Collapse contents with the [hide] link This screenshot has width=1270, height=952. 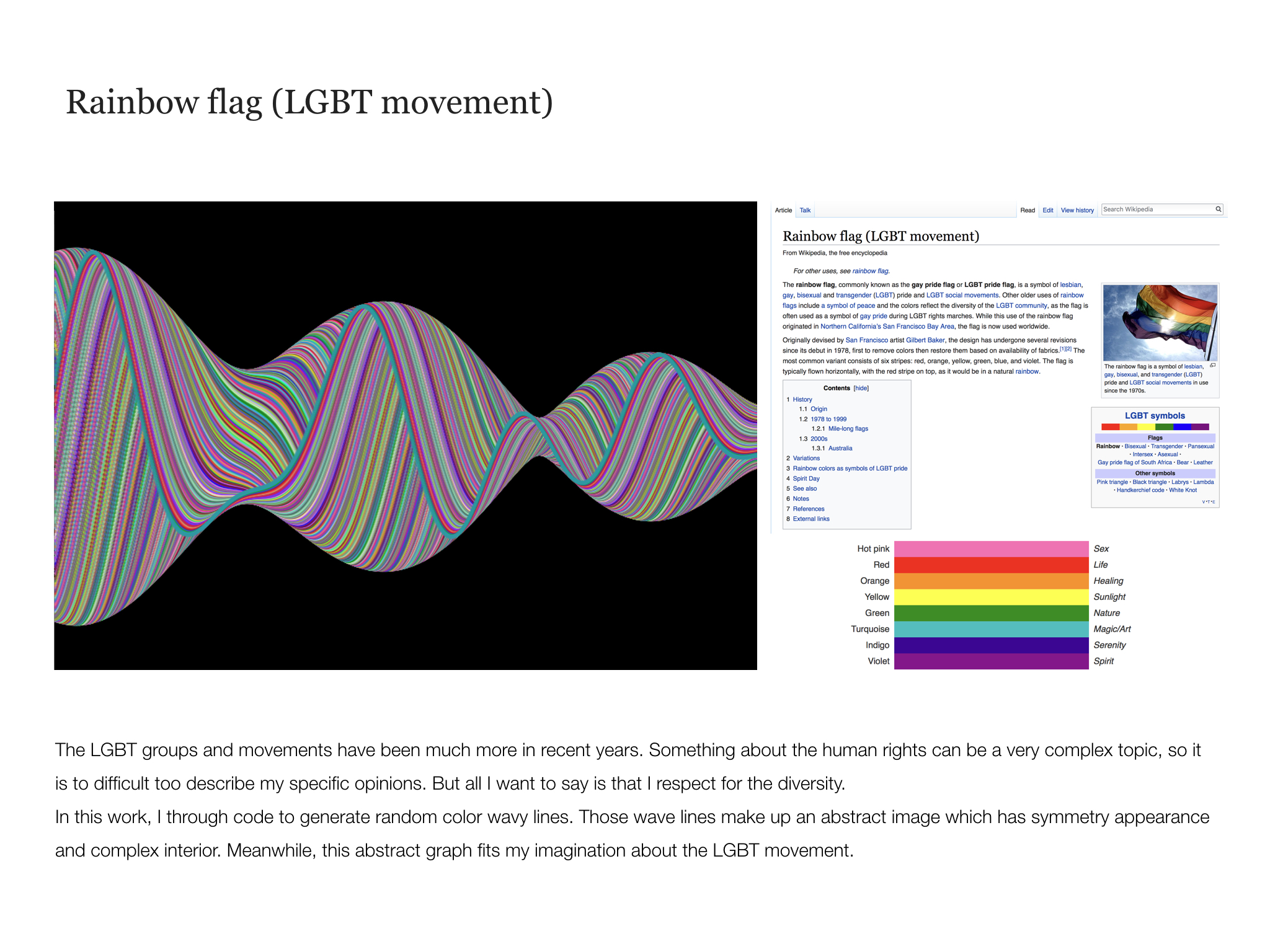861,388
